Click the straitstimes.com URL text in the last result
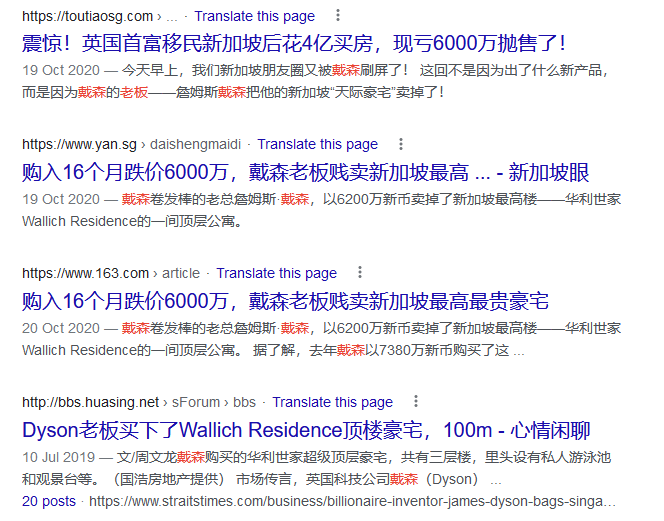 point(352,501)
